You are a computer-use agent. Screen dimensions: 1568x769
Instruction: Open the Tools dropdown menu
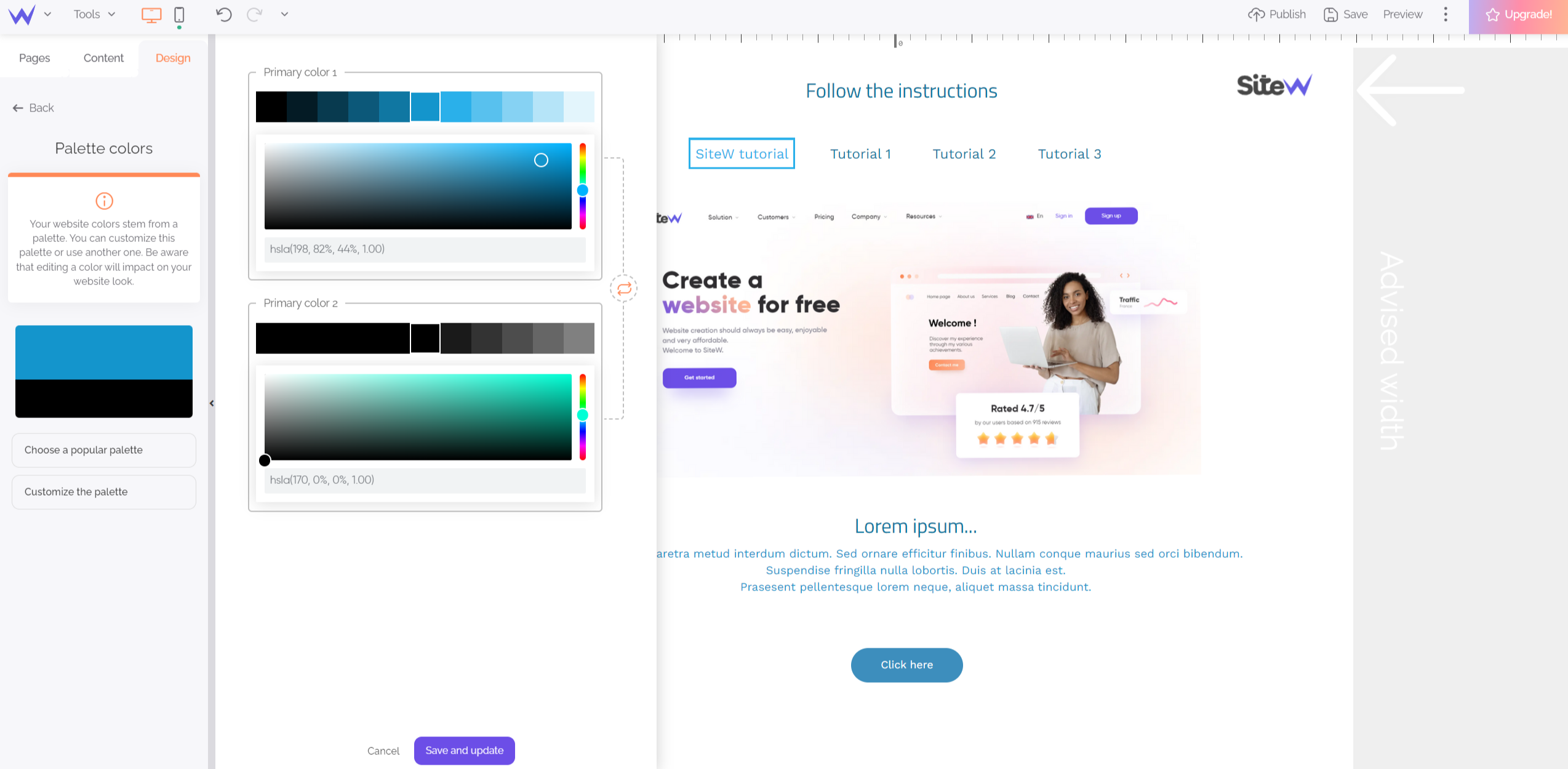[95, 13]
